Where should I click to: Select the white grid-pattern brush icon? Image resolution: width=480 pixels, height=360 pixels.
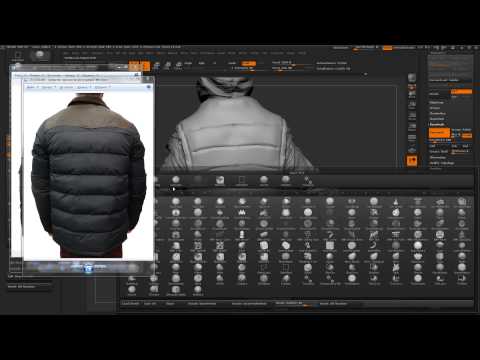tap(330, 246)
